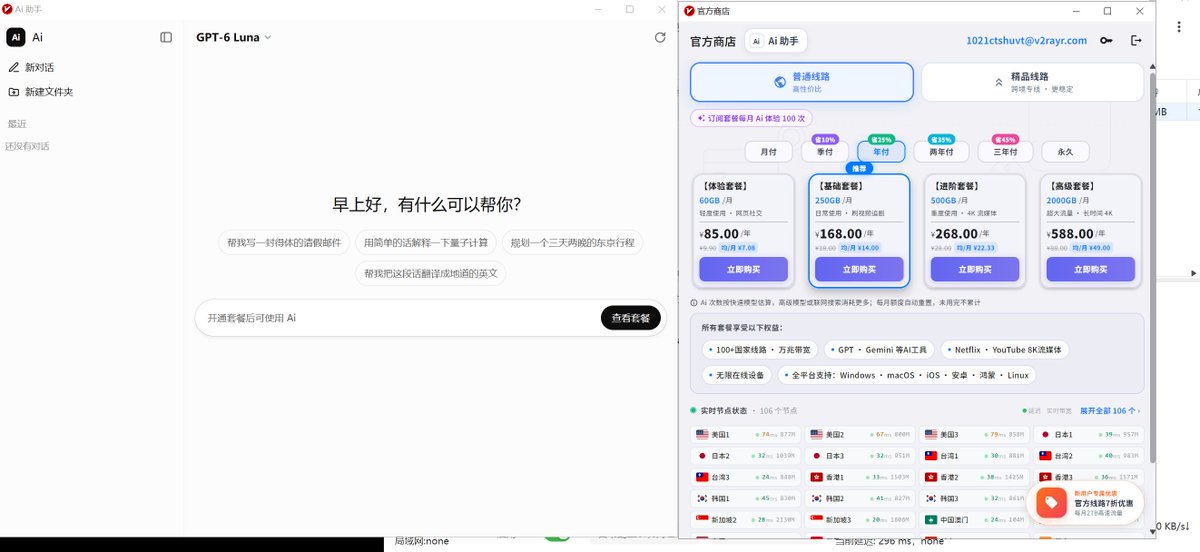The height and width of the screenshot is (552, 1200).
Task: Buy the 体验套餐 with 立即购买
Action: [x=743, y=269]
